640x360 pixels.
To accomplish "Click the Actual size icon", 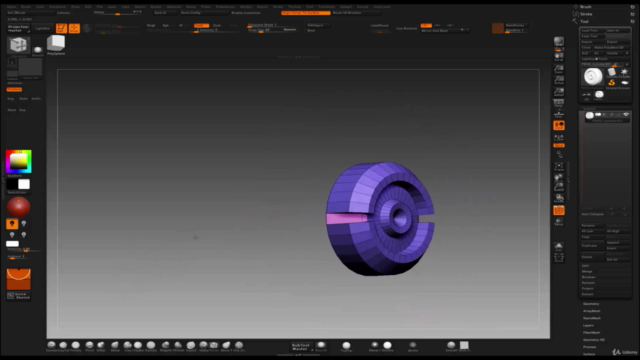I will tap(559, 80).
